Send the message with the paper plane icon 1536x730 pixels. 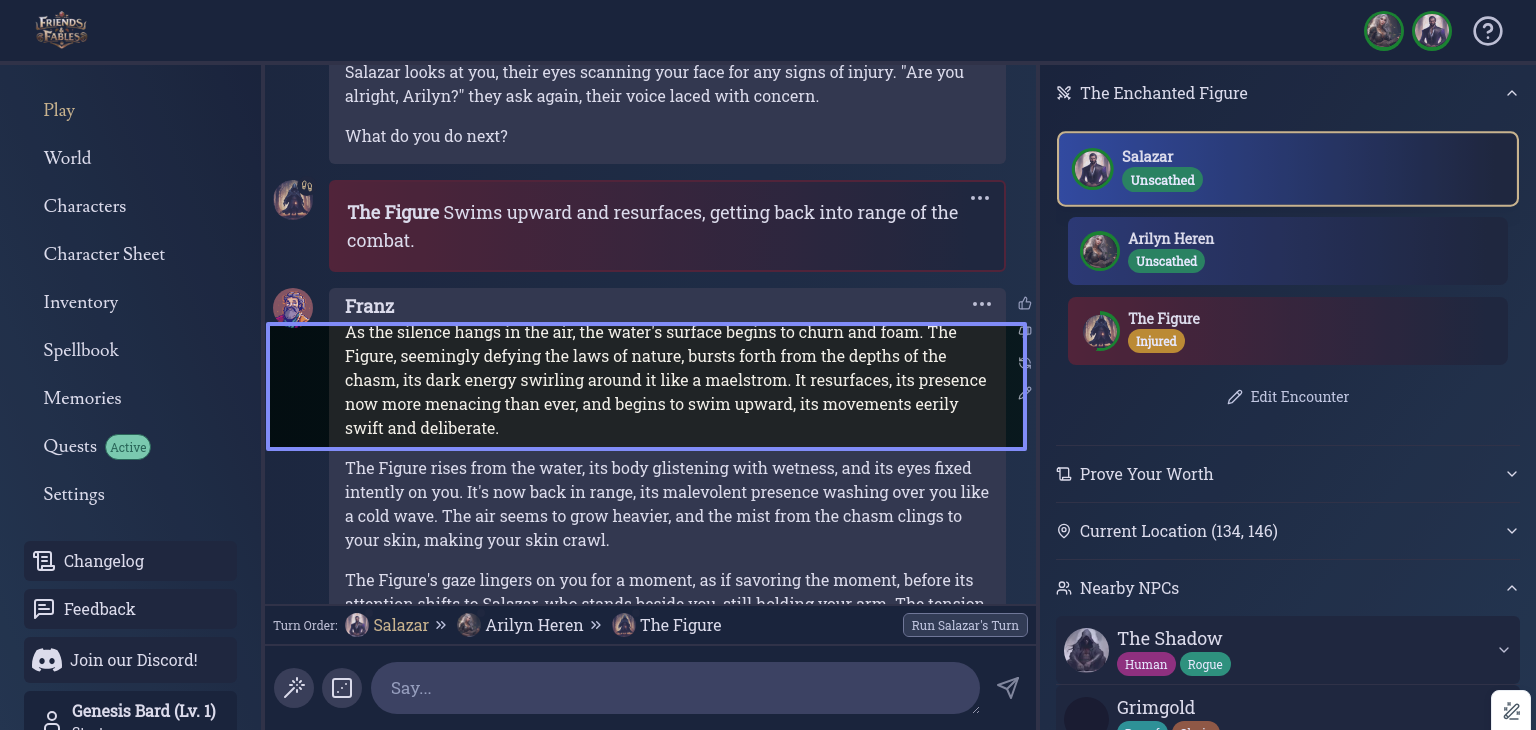(1008, 687)
